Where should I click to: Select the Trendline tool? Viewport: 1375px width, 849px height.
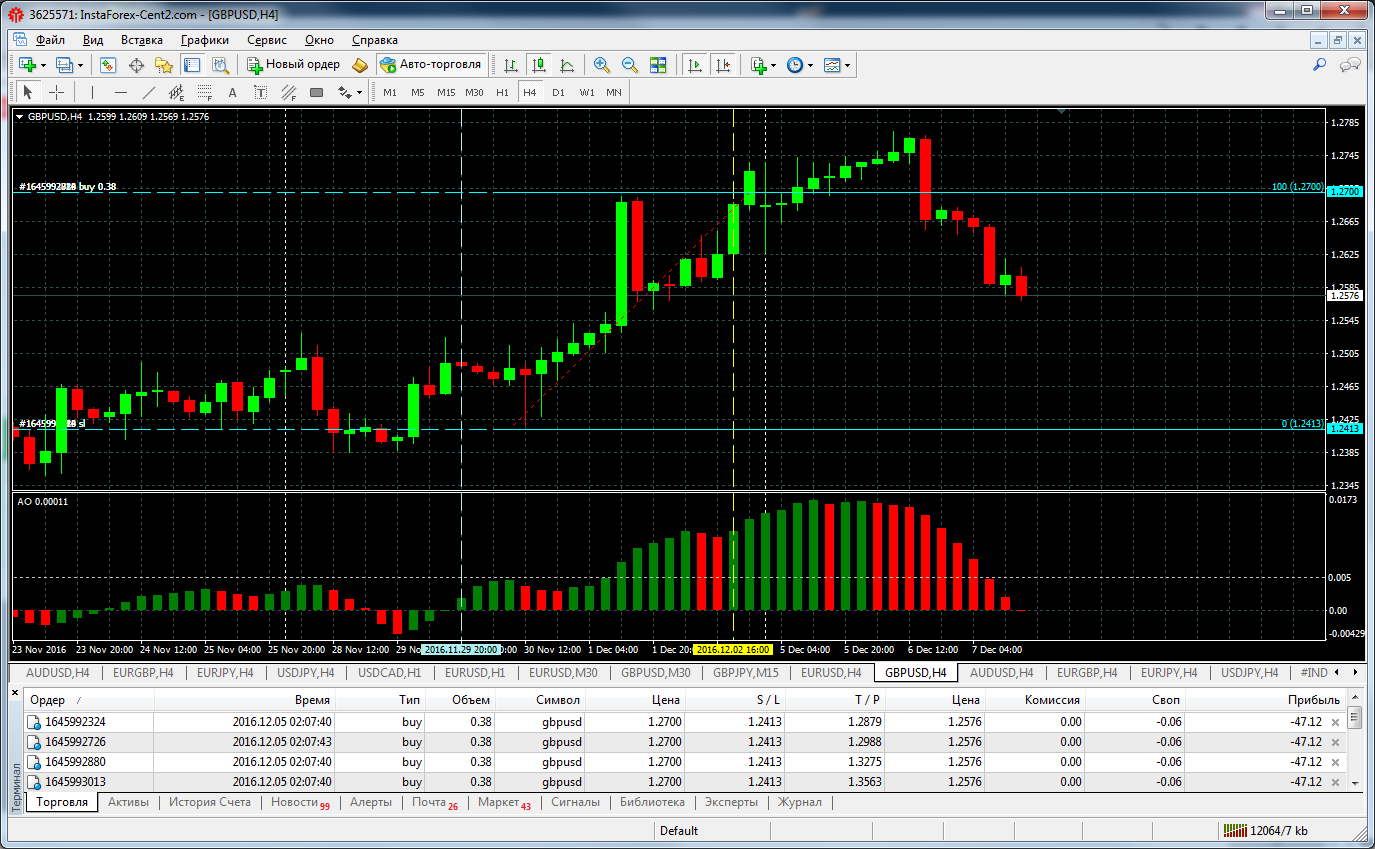149,92
